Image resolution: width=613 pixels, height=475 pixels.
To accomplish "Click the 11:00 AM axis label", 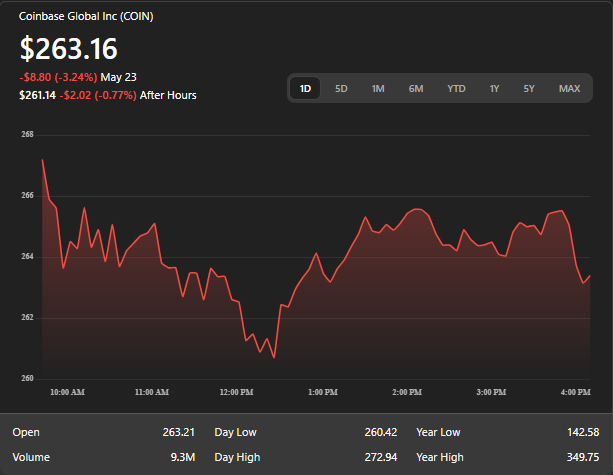I will (x=152, y=392).
